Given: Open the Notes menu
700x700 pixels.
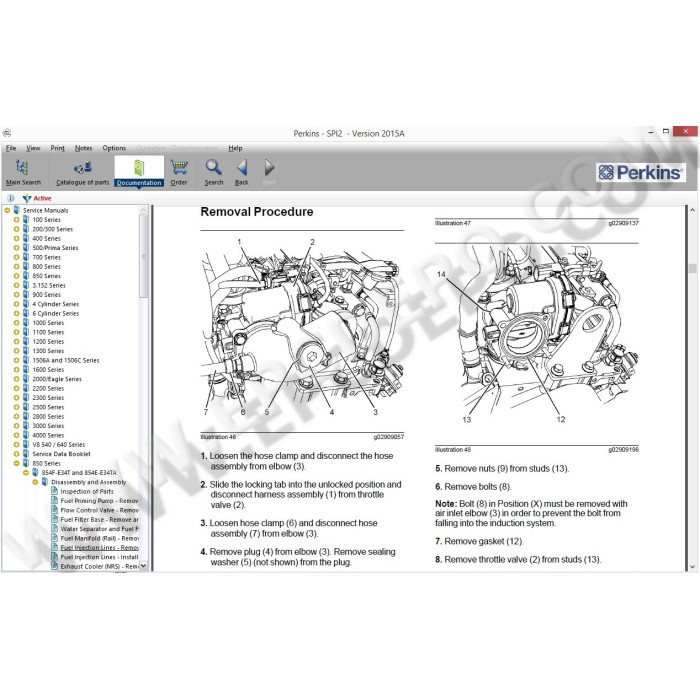Looking at the screenshot, I should (83, 148).
